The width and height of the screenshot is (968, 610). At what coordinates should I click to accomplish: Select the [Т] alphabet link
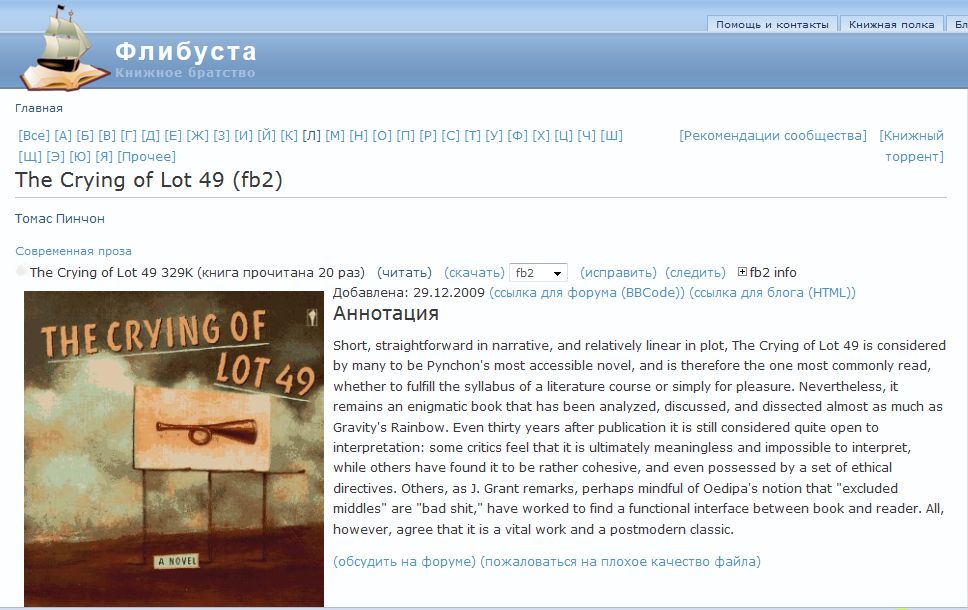pyautogui.click(x=472, y=135)
